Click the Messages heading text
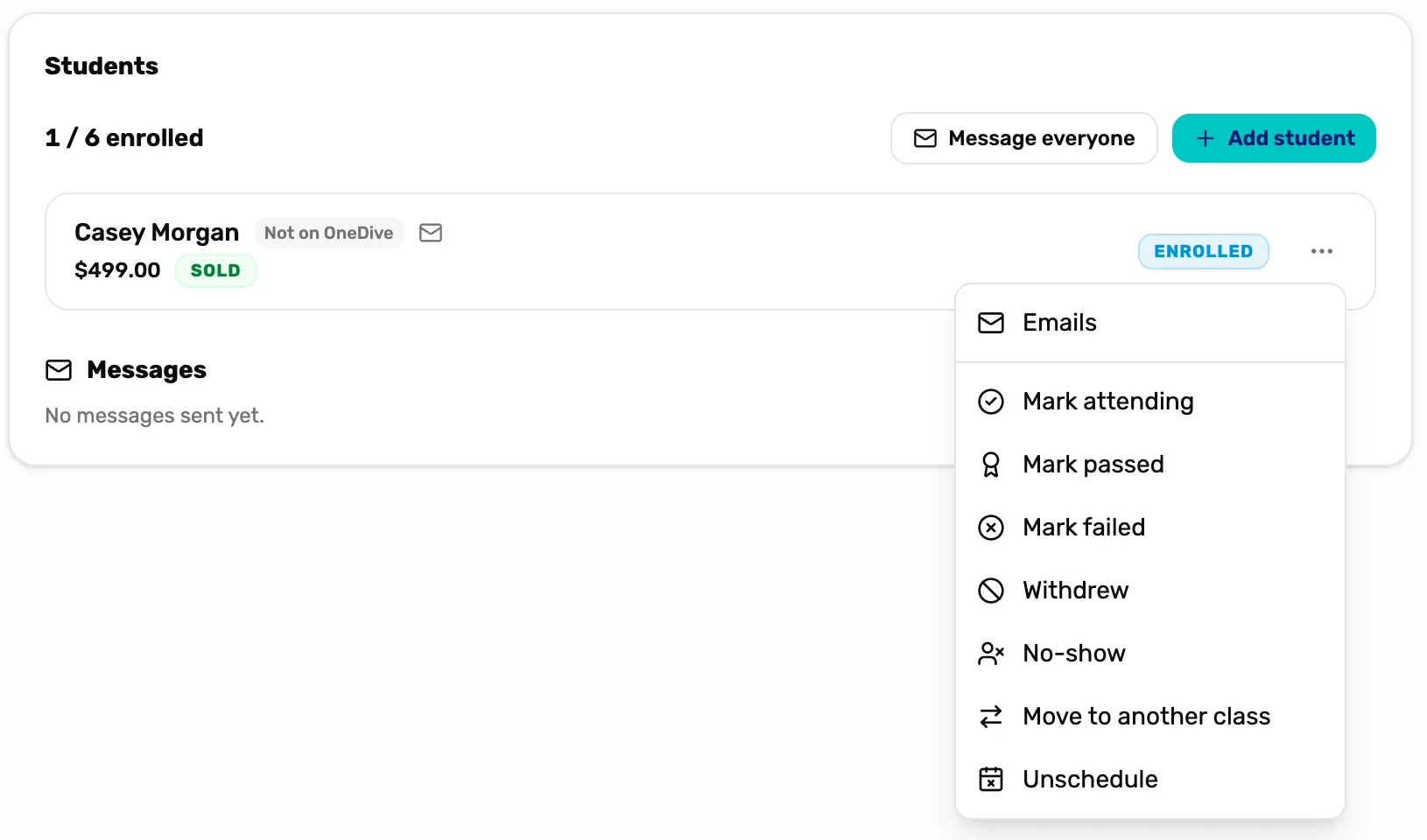This screenshot has width=1427, height=840. click(x=147, y=370)
